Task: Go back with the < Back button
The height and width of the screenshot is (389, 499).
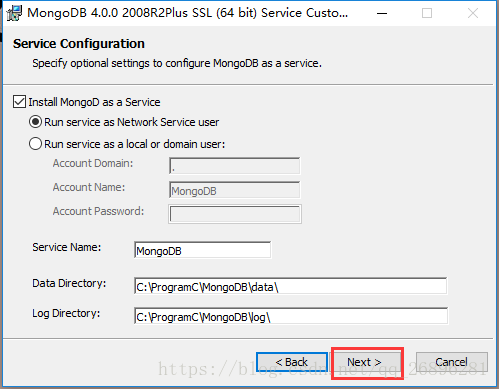Action: click(292, 362)
